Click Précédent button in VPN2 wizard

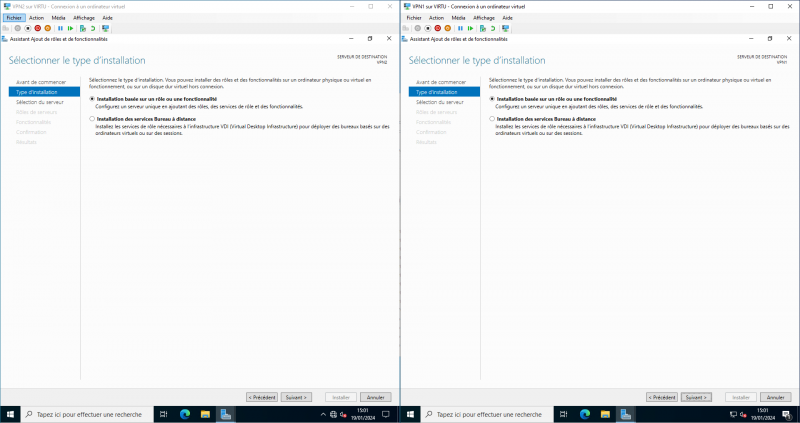(262, 397)
